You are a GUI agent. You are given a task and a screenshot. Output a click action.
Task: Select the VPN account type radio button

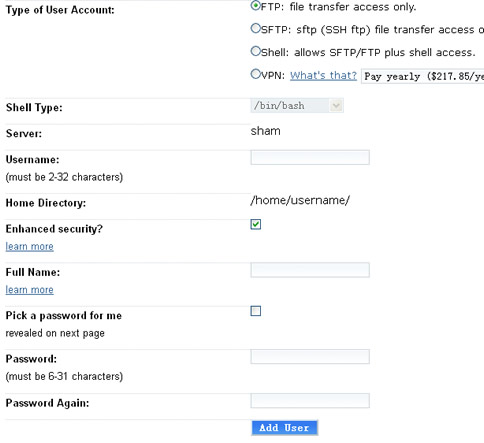point(255,74)
